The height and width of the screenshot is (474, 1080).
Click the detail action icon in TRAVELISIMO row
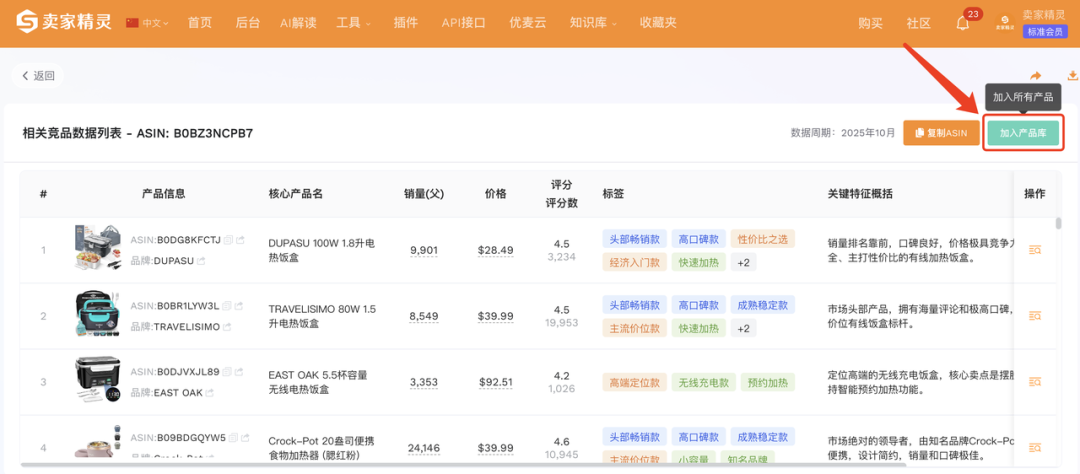click(x=1035, y=316)
